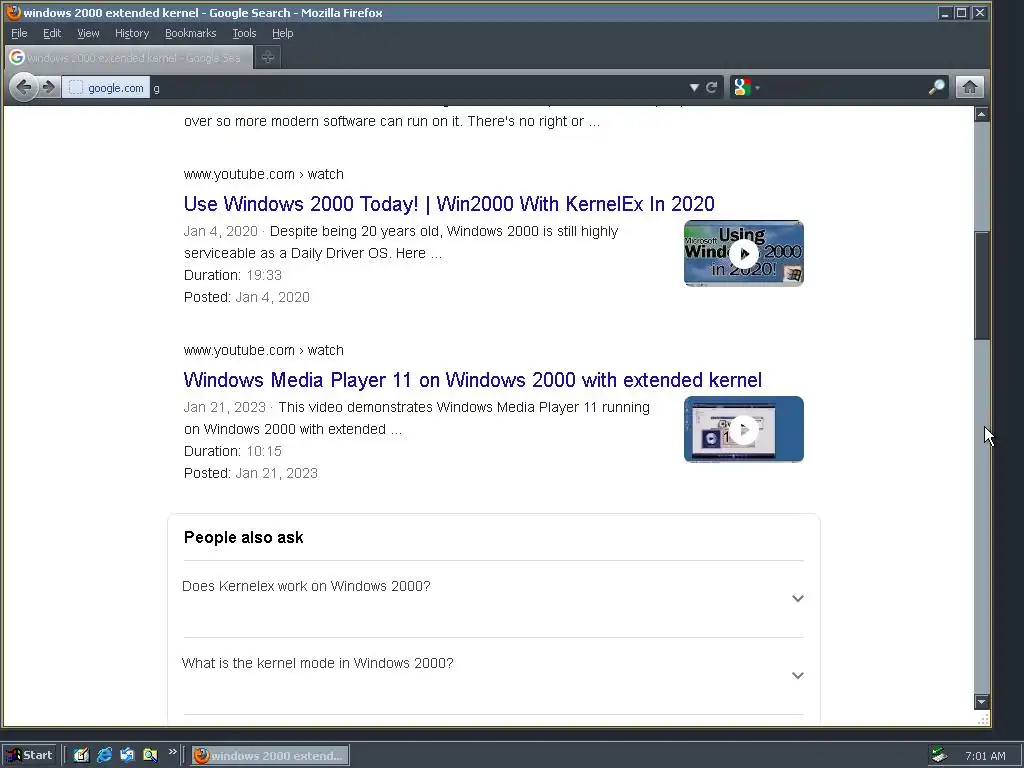Screen dimensions: 1024x768
Task: Click the scrollbar down arrow
Action: pyautogui.click(x=981, y=701)
